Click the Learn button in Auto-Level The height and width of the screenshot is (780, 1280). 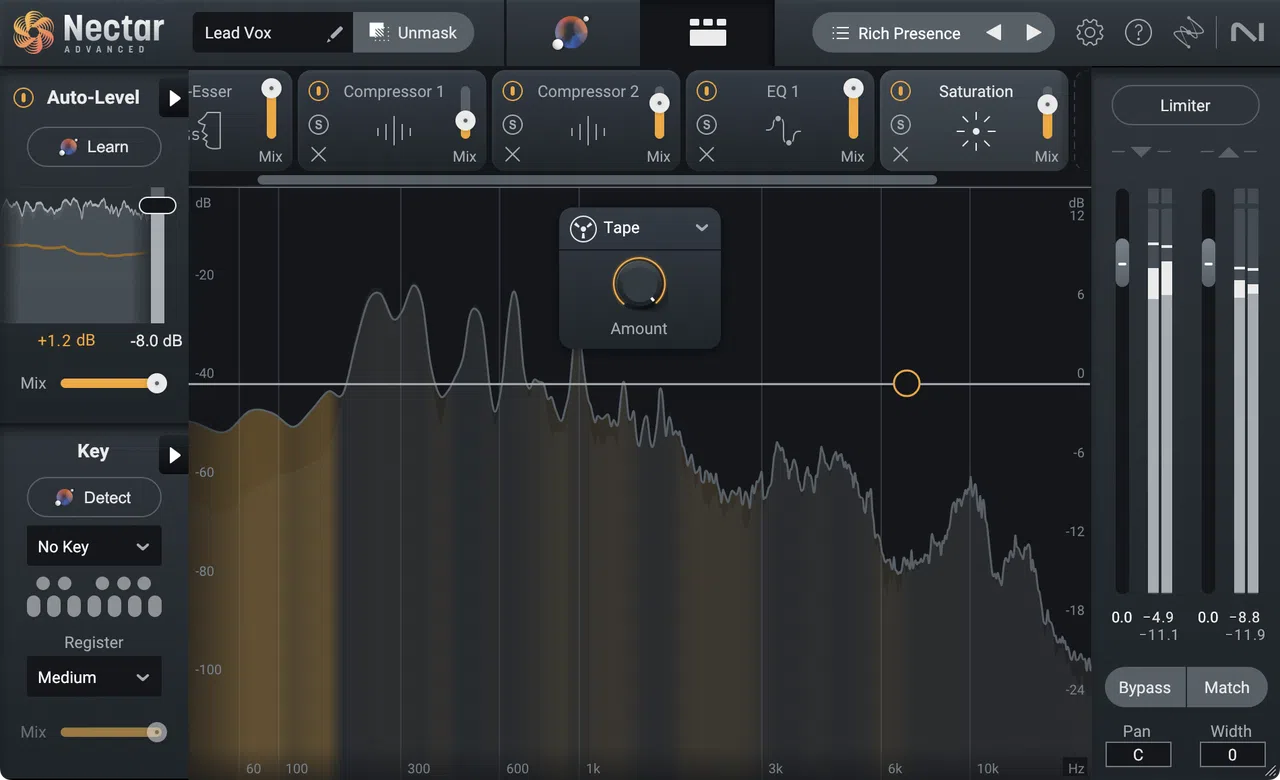point(94,146)
